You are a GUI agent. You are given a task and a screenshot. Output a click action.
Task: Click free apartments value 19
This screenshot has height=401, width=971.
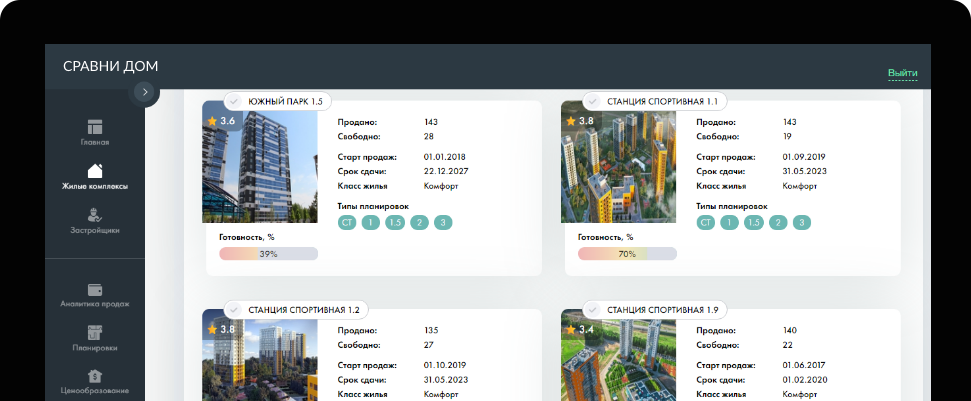pos(787,137)
